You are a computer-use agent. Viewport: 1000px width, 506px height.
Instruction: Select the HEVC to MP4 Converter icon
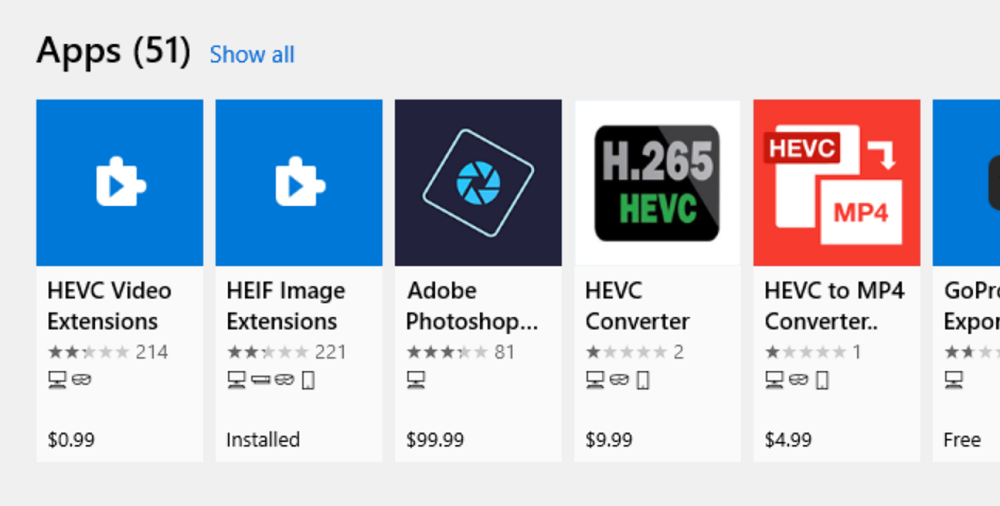[x=836, y=182]
